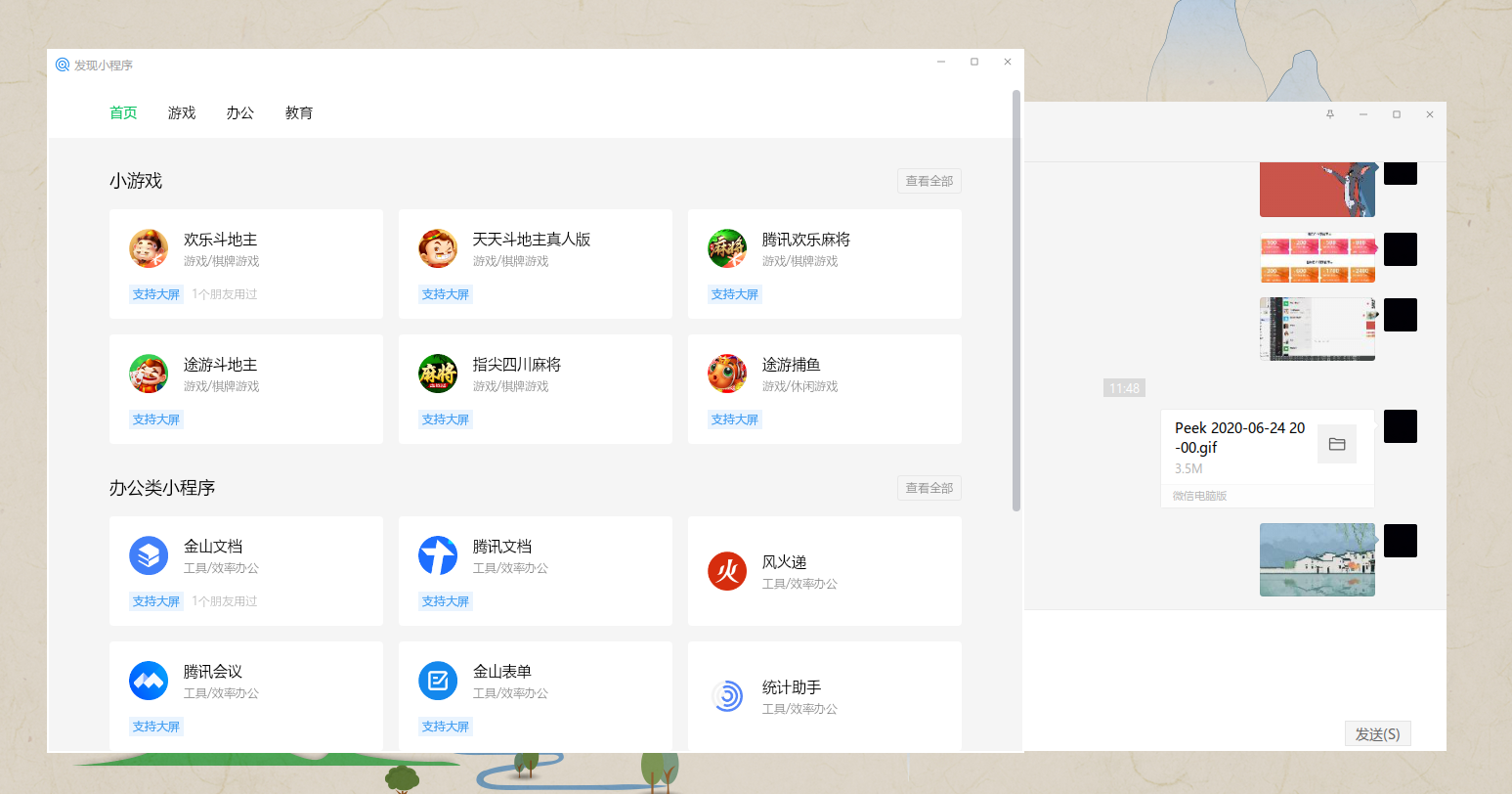This screenshot has height=794, width=1512.
Task: Open the 腾讯文档 app icon
Action: pos(438,555)
